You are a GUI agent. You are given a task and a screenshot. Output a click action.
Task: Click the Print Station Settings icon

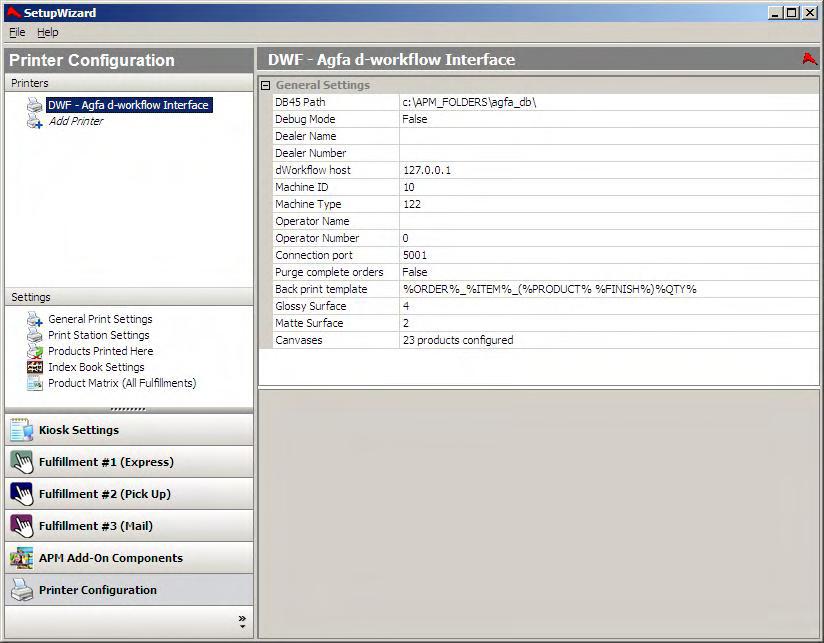tap(35, 335)
